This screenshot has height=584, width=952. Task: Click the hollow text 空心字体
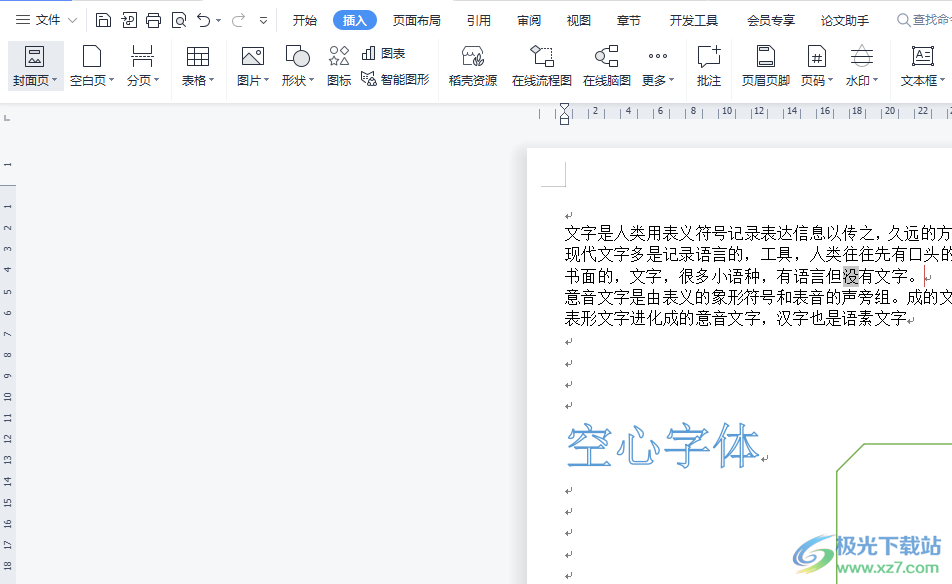pyautogui.click(x=663, y=446)
